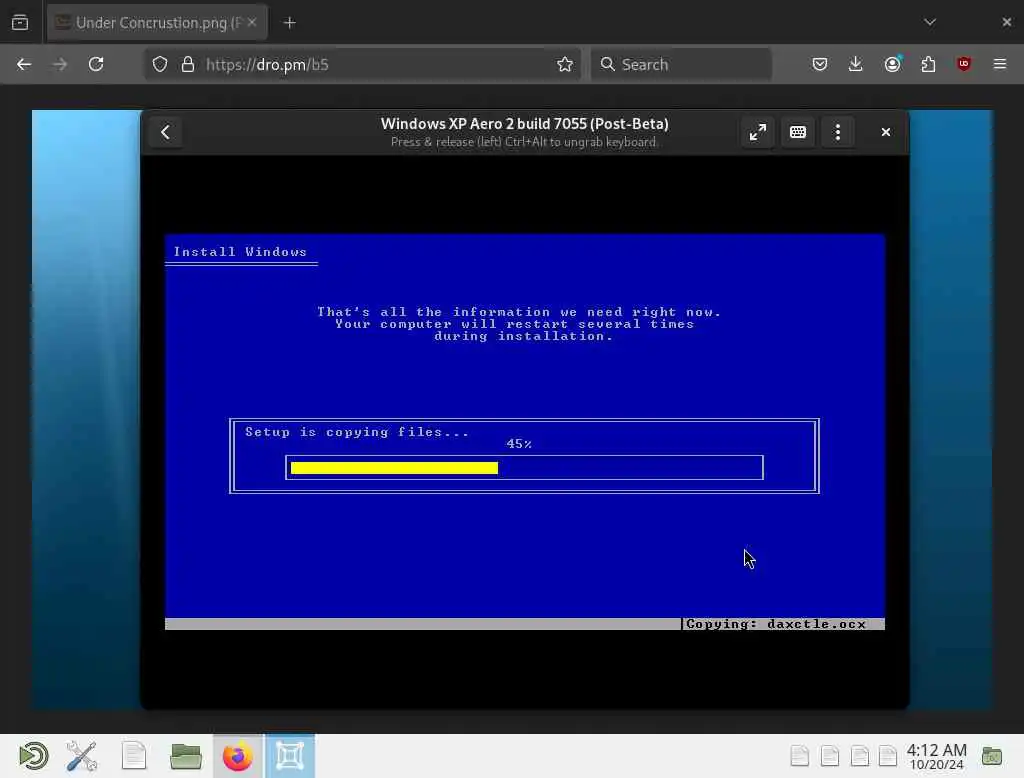This screenshot has width=1024, height=778.
Task: Navigate back in Firefox
Action: click(24, 64)
